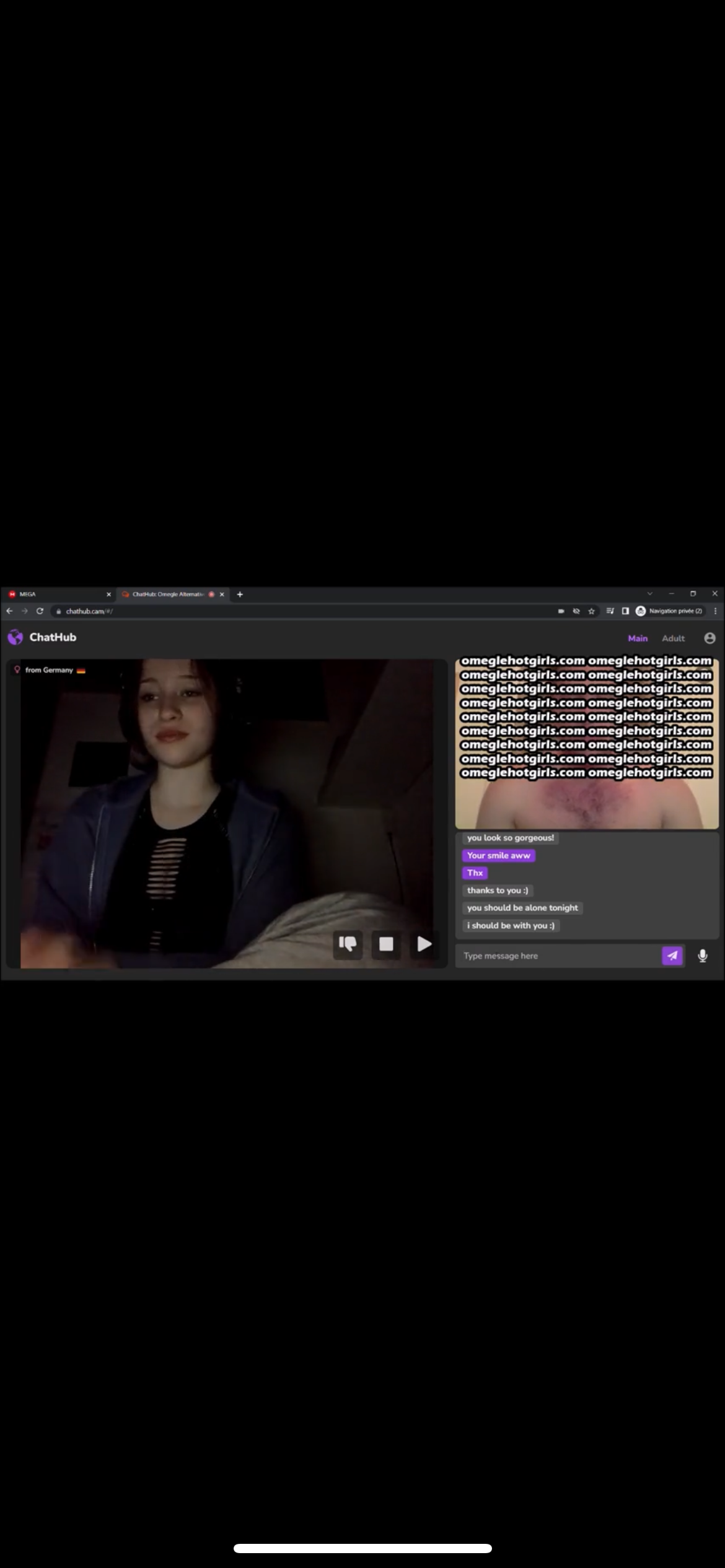Send the message with purple arrow button
The height and width of the screenshot is (1568, 725).
point(672,956)
